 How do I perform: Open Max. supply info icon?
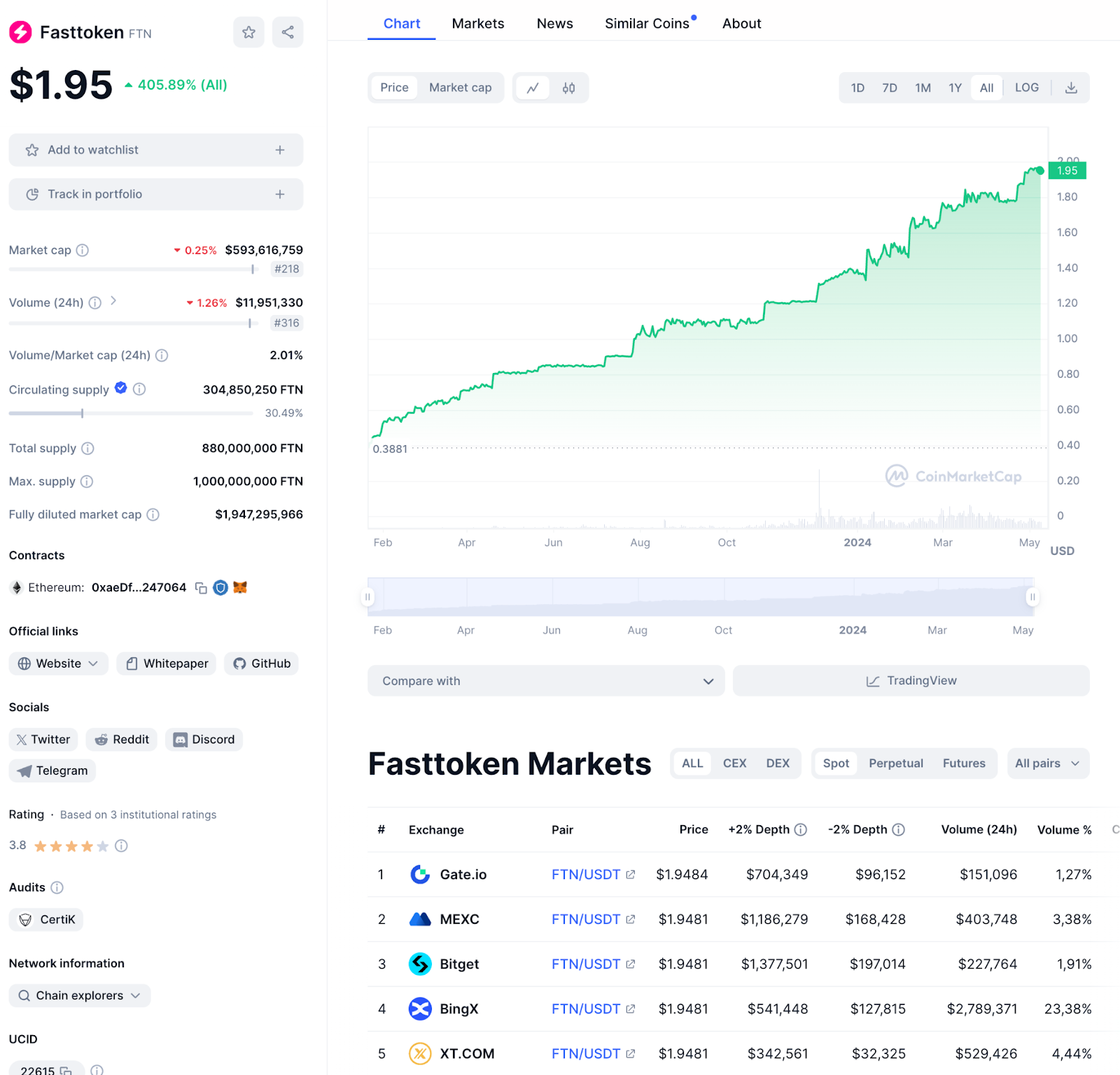pyautogui.click(x=87, y=482)
